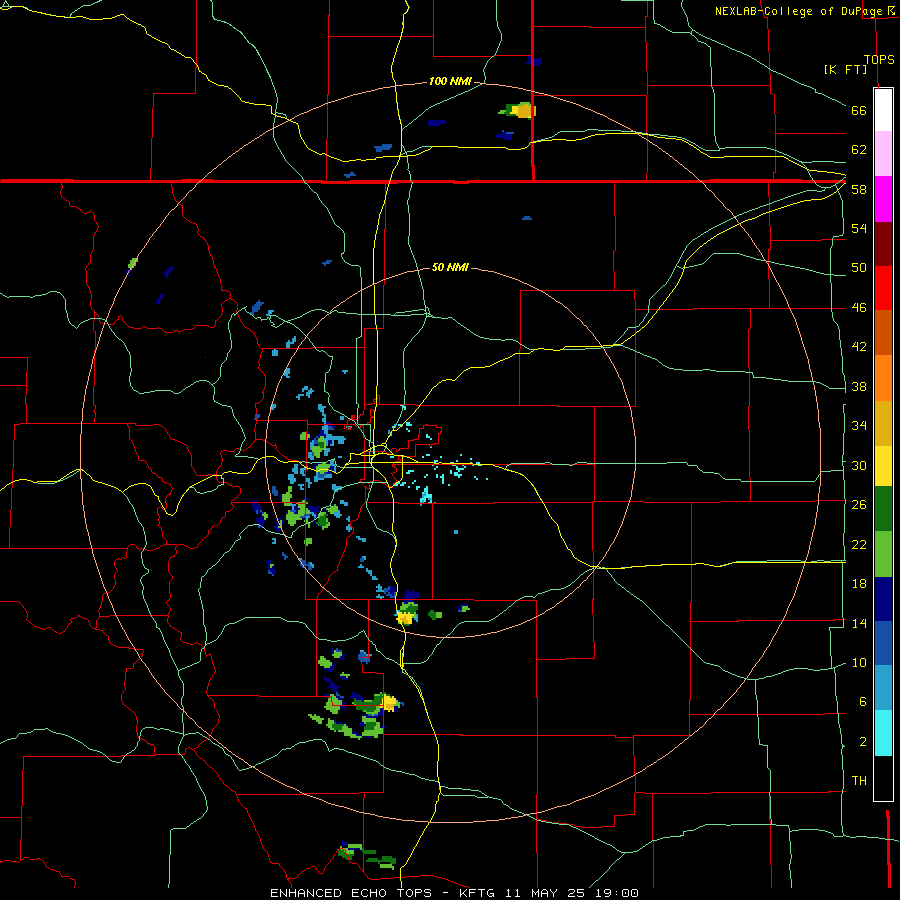Viewport: 900px width, 900px height.
Task: Click the legend value "62"
Action: [x=859, y=150]
